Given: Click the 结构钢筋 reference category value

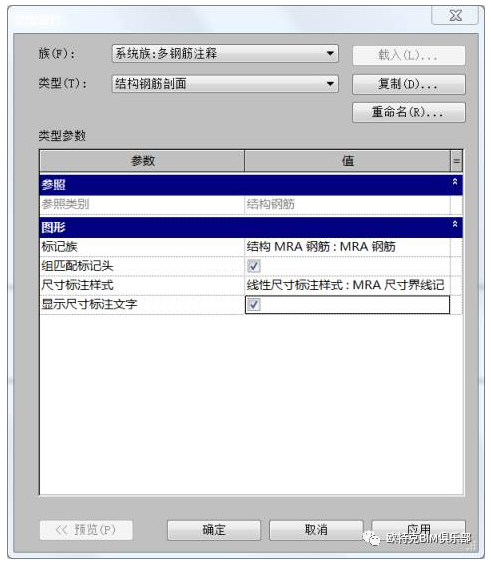Looking at the screenshot, I should click(x=271, y=204).
